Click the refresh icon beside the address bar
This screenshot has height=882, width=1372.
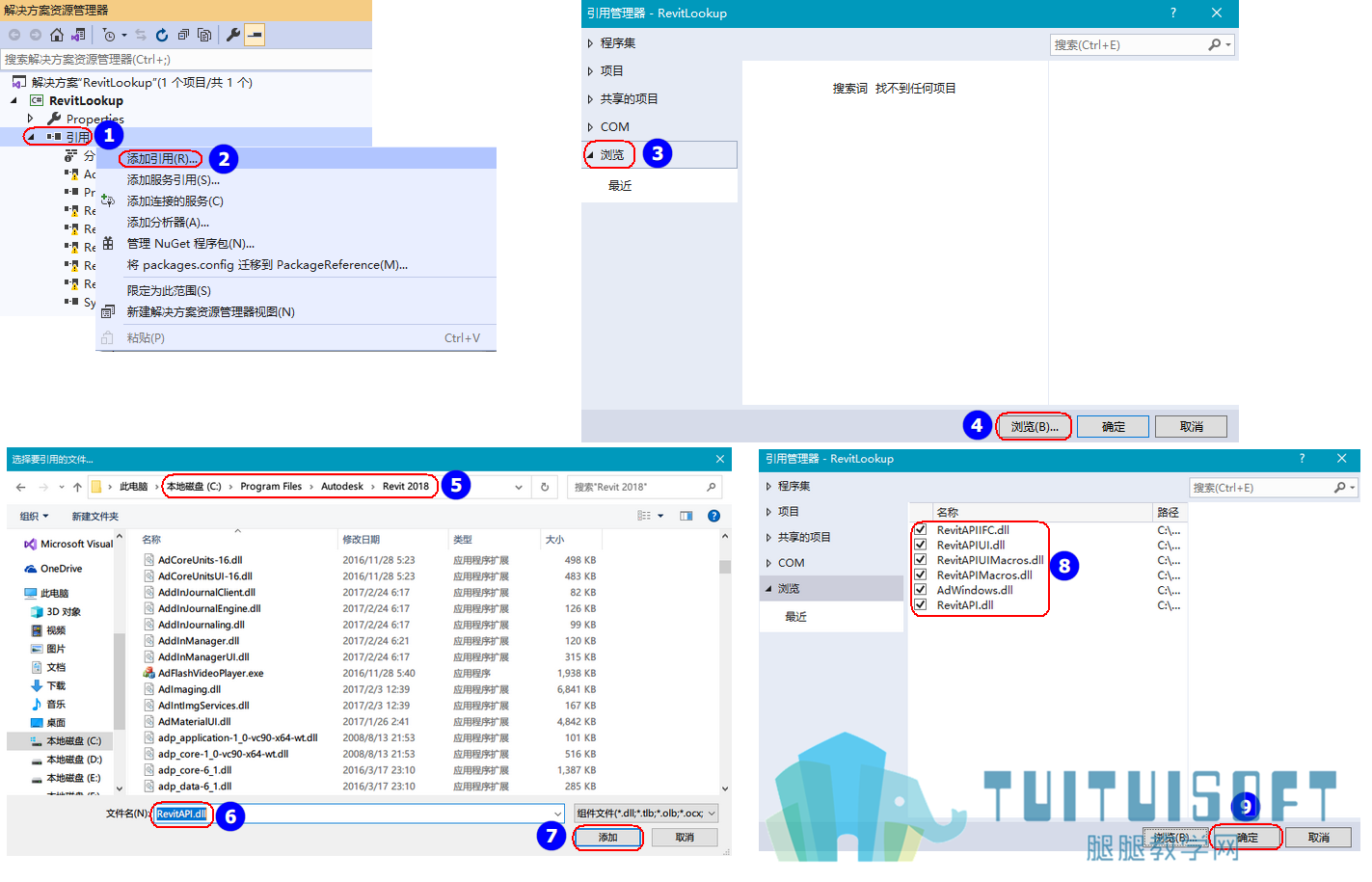tap(545, 487)
